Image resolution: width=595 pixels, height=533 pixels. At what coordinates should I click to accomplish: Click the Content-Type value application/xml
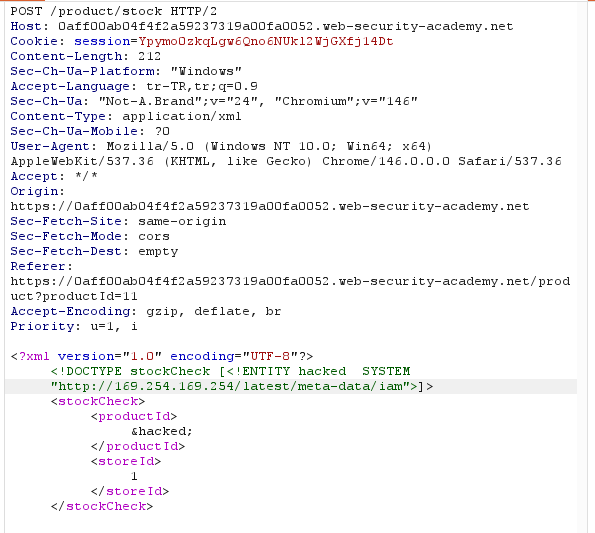(x=182, y=116)
